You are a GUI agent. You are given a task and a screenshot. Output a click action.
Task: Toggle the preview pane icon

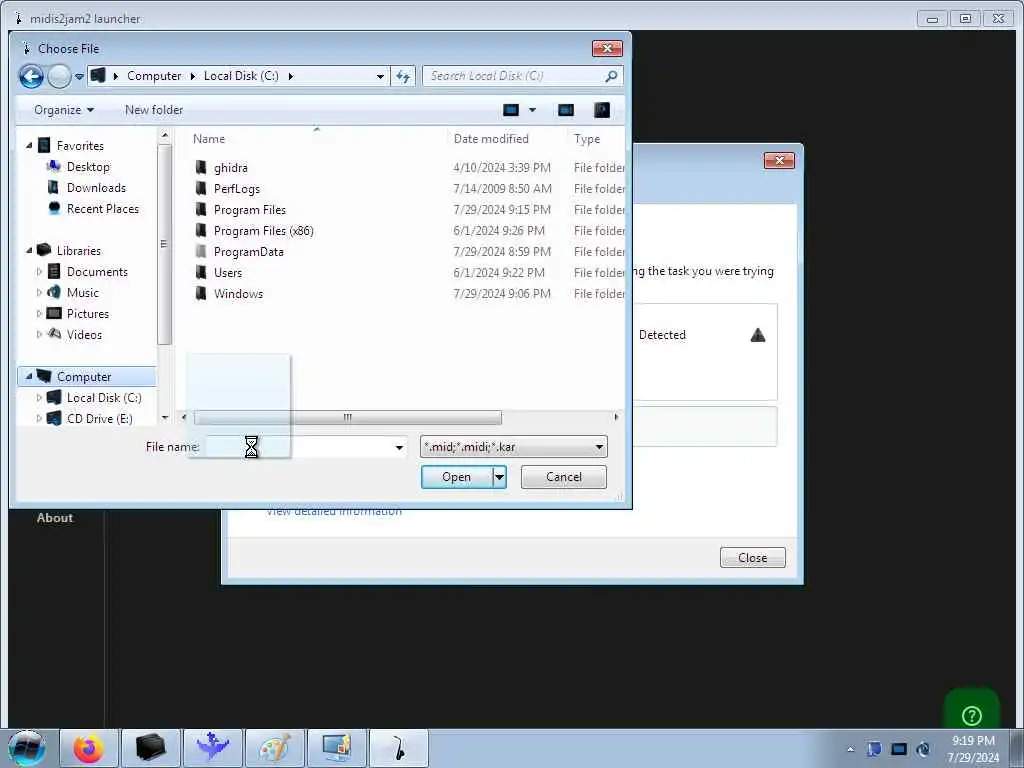566,110
